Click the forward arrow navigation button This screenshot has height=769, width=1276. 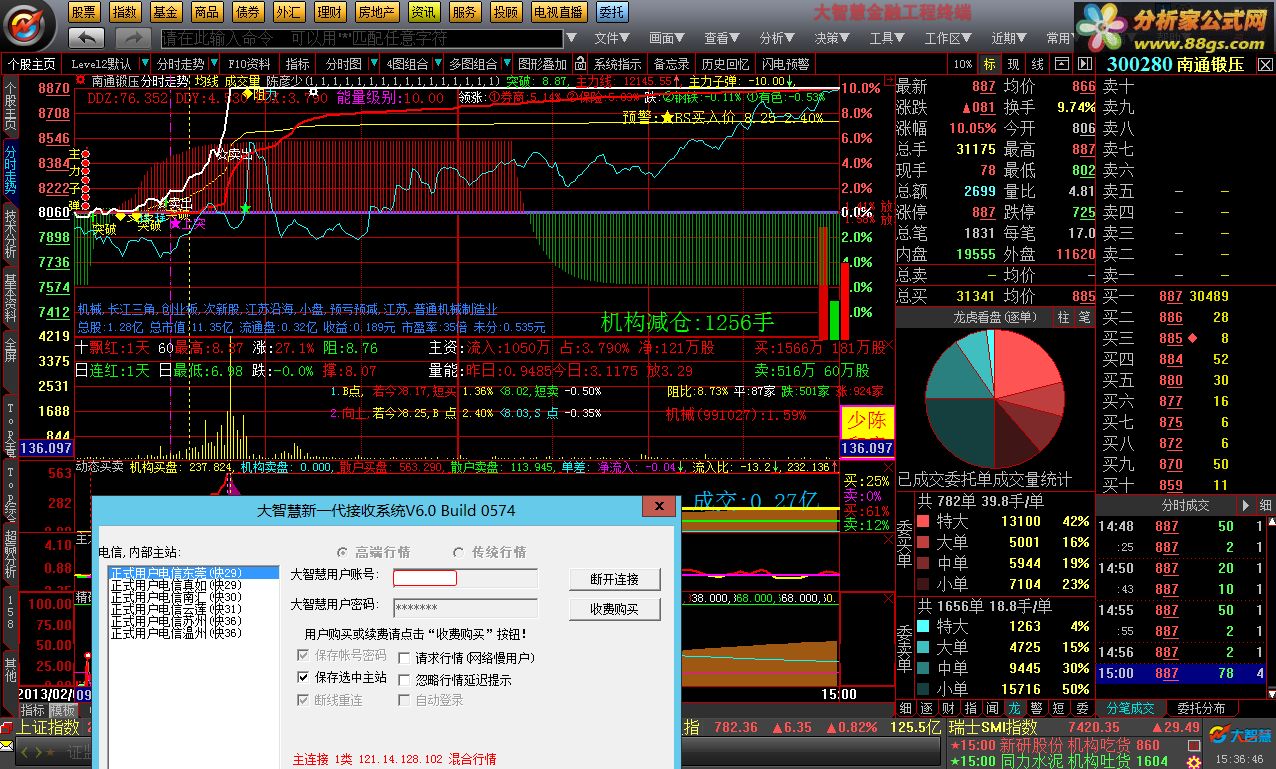(x=133, y=38)
